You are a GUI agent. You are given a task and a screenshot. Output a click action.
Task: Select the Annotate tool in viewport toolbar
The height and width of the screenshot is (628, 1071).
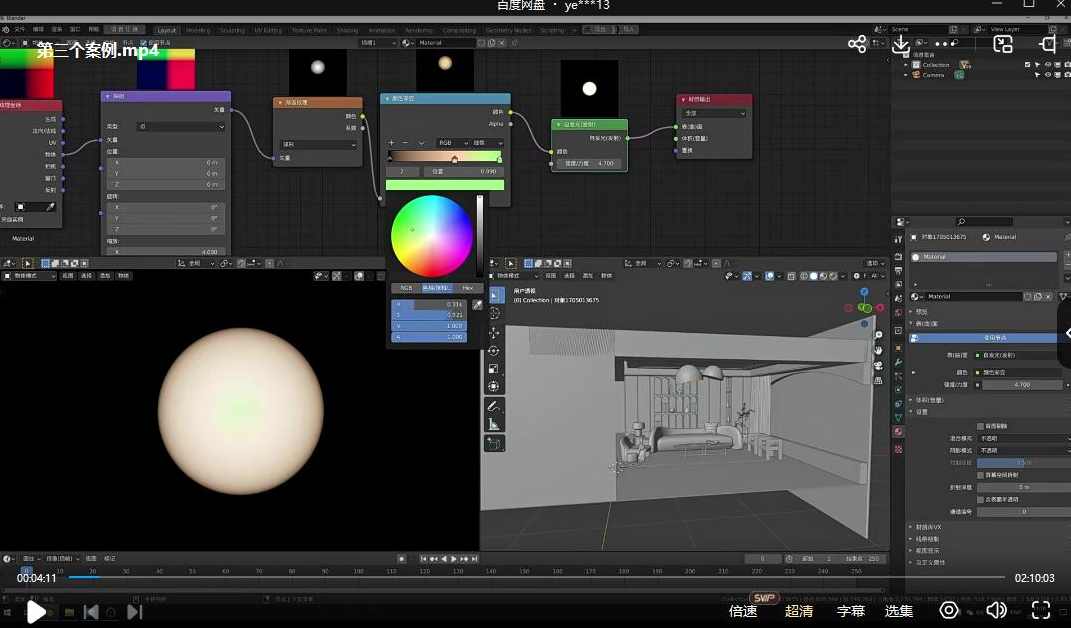click(x=494, y=407)
